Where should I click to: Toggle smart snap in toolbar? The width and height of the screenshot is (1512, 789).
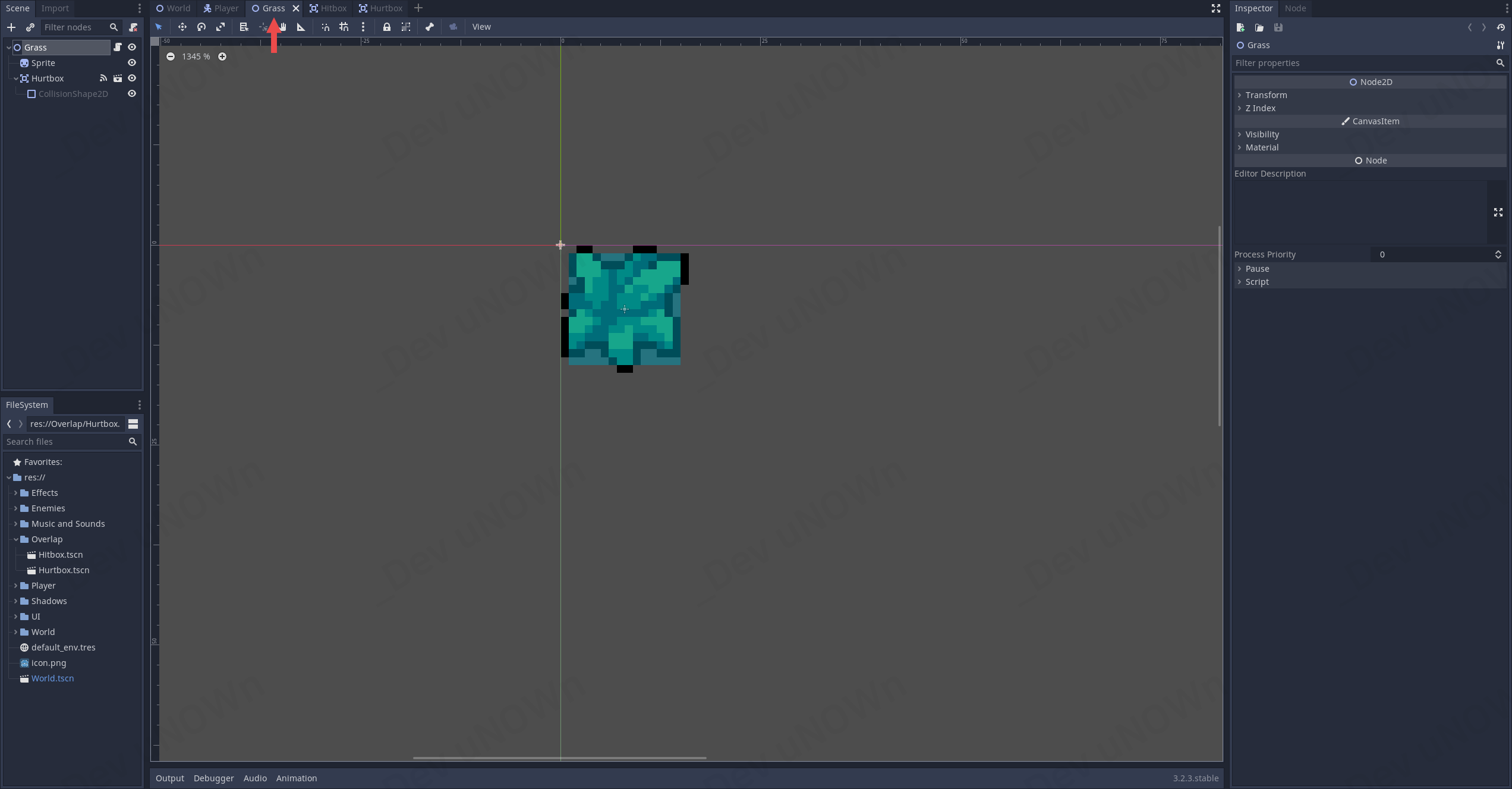click(325, 27)
